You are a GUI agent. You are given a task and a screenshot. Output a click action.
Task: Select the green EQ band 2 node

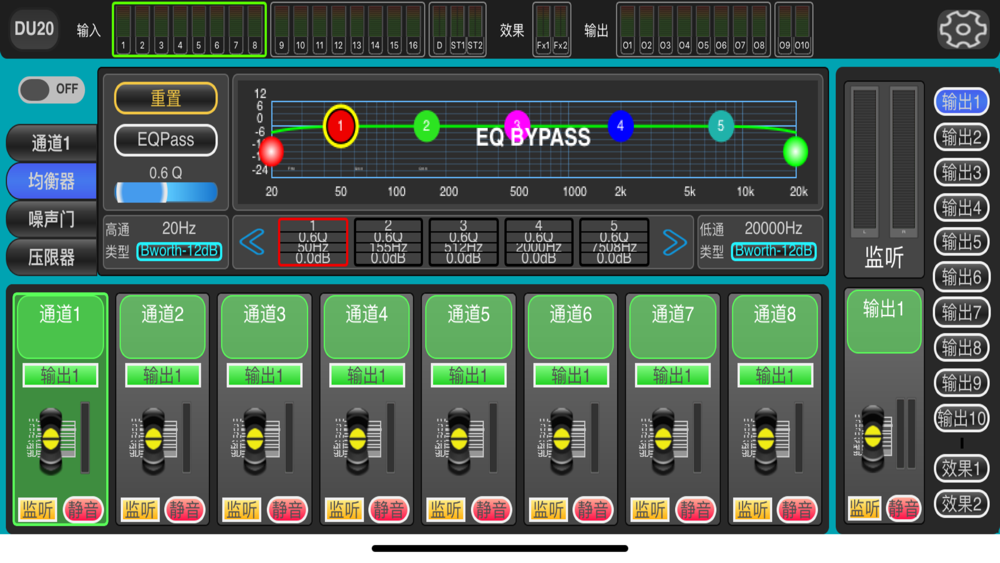pos(426,126)
